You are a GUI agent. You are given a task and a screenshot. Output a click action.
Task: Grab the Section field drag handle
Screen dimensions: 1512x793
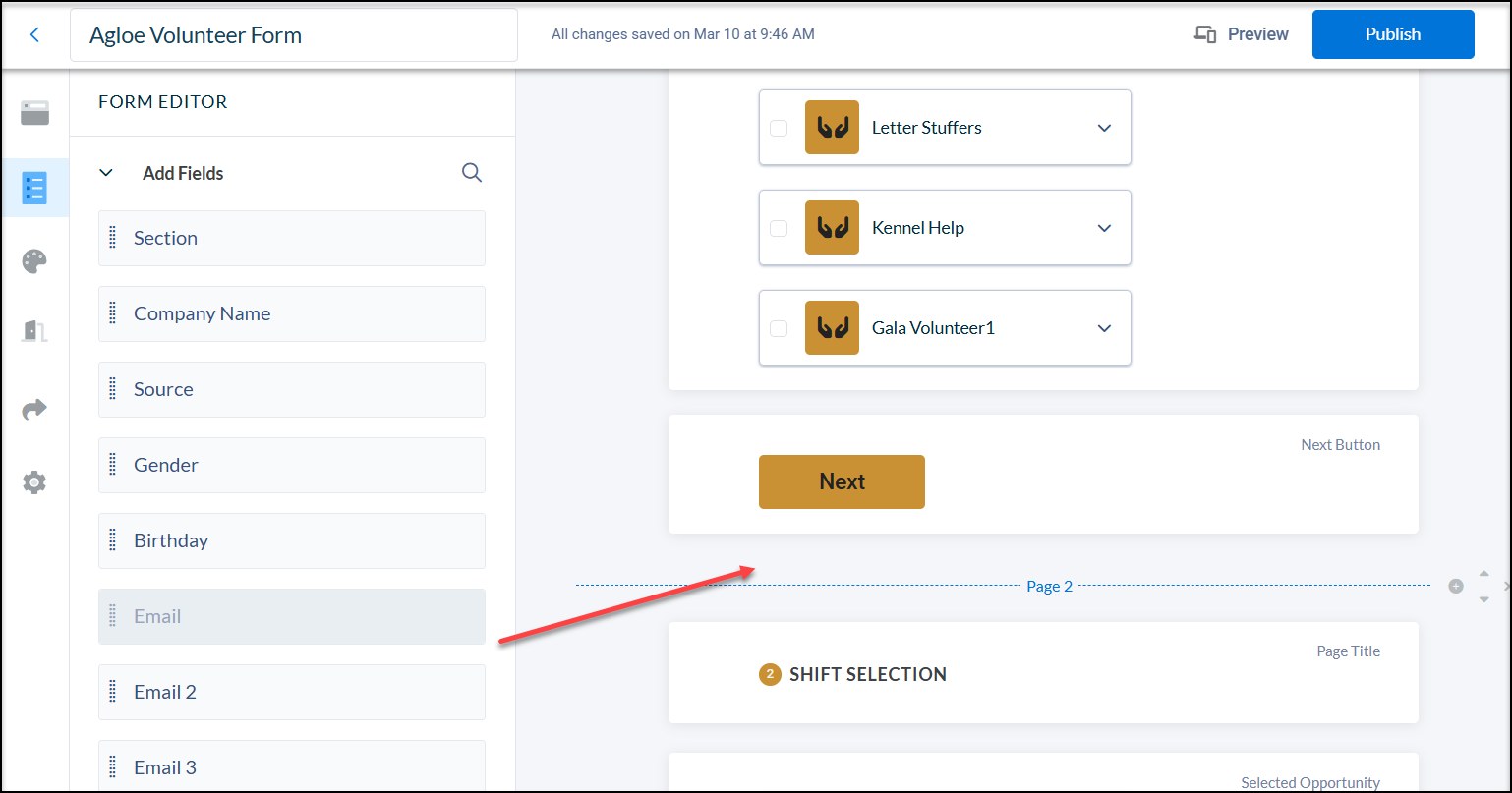pyautogui.click(x=113, y=238)
